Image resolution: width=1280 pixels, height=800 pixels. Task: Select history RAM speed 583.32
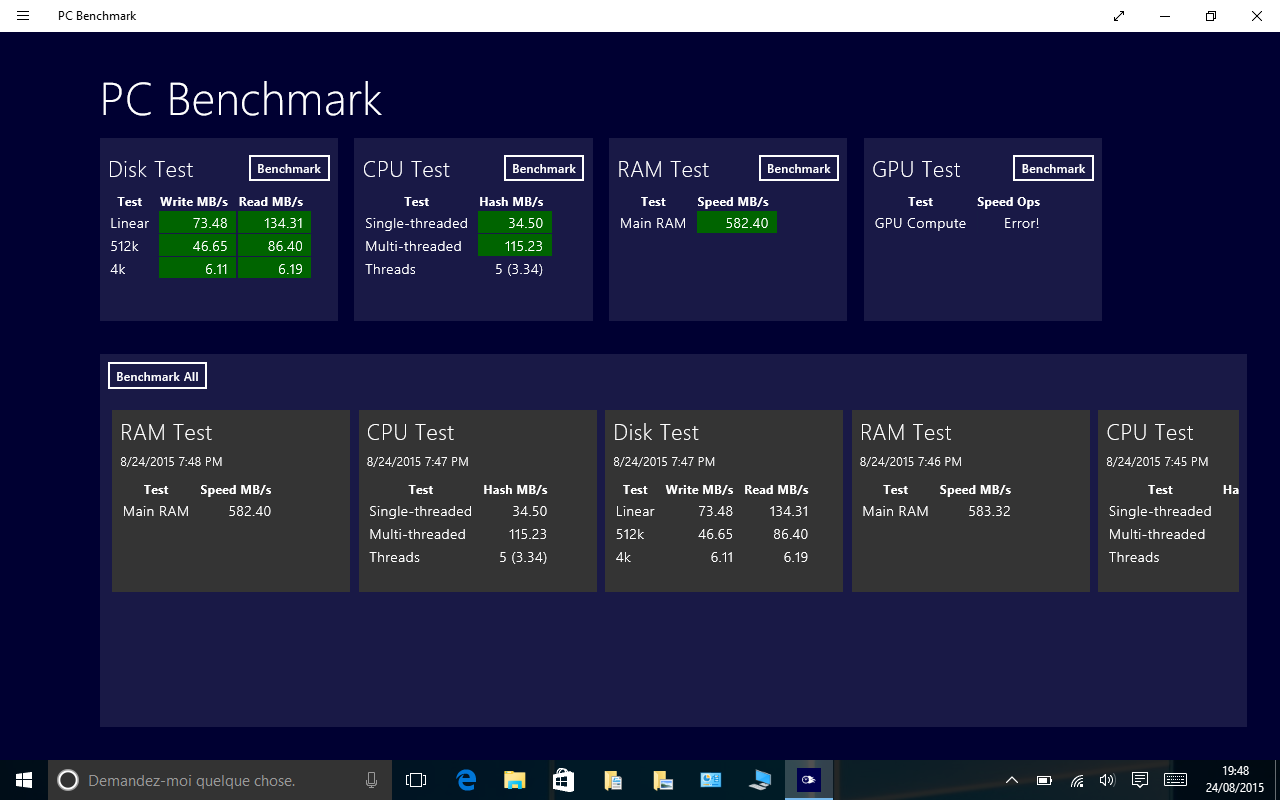989,511
